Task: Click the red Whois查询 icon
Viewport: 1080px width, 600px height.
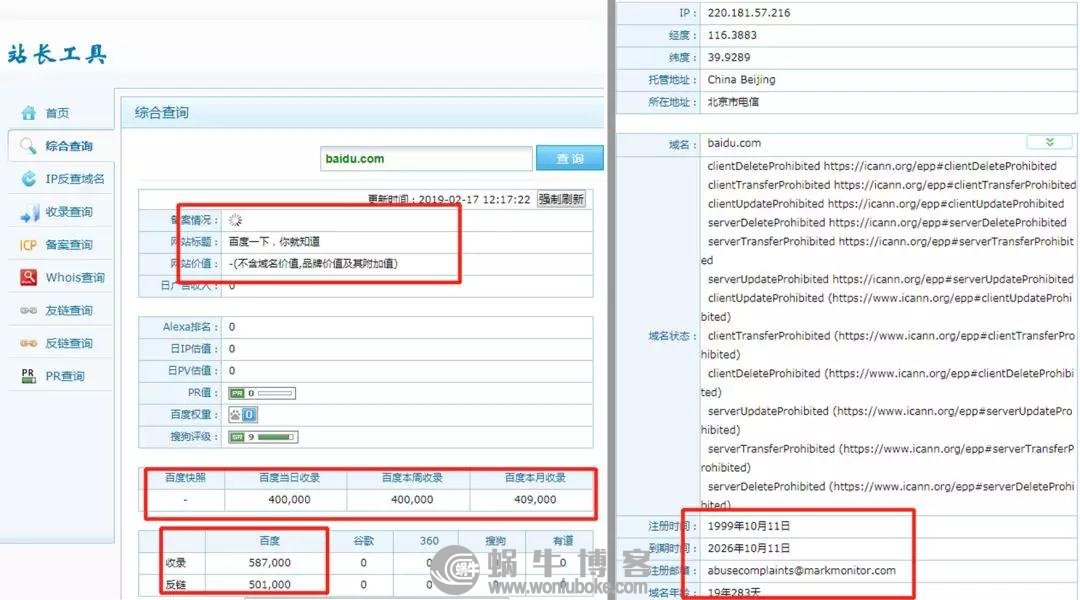Action: click(x=28, y=277)
